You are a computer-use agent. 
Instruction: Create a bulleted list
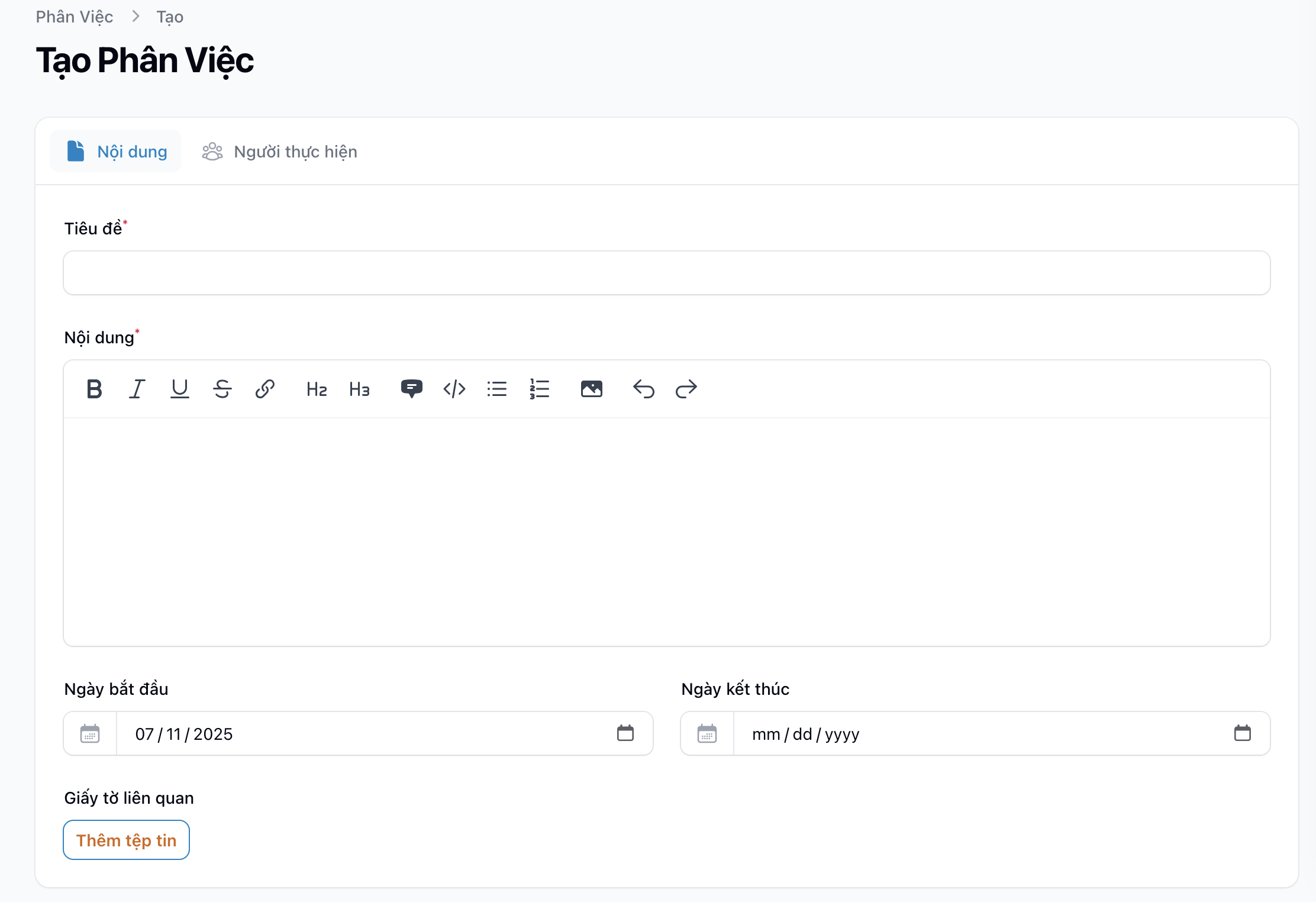(x=496, y=389)
